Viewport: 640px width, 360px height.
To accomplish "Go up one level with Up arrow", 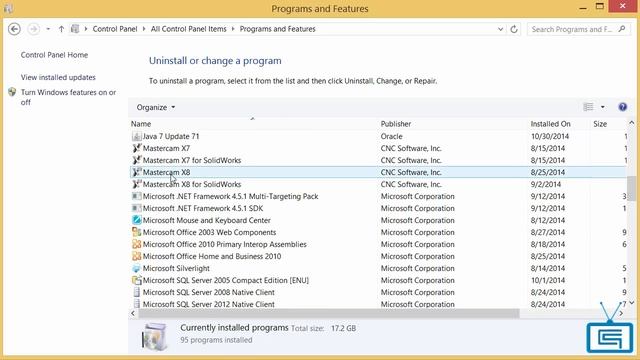I will click(61, 29).
